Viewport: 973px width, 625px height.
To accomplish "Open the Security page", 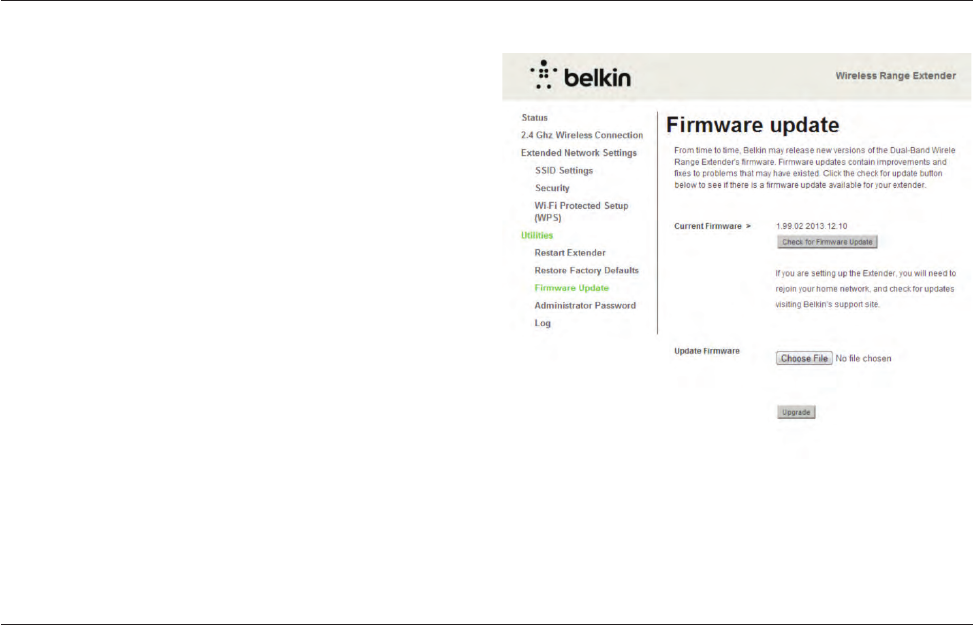I will (x=552, y=188).
